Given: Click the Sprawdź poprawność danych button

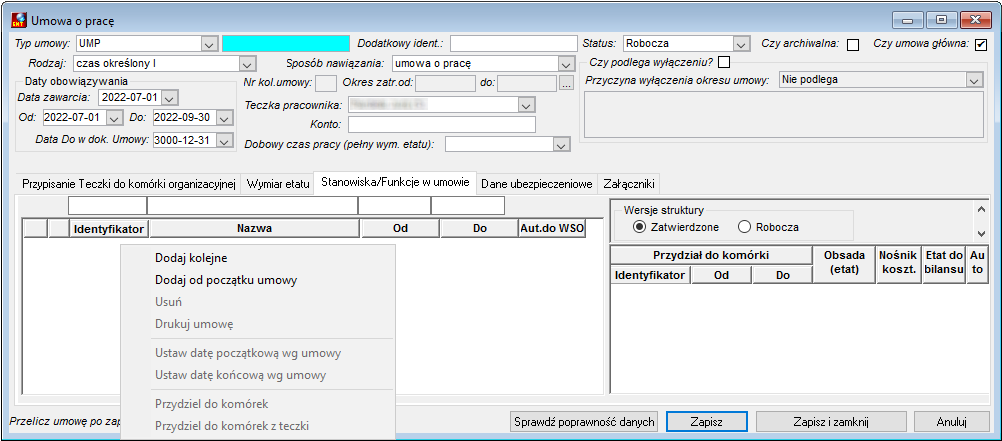Looking at the screenshot, I should [584, 422].
